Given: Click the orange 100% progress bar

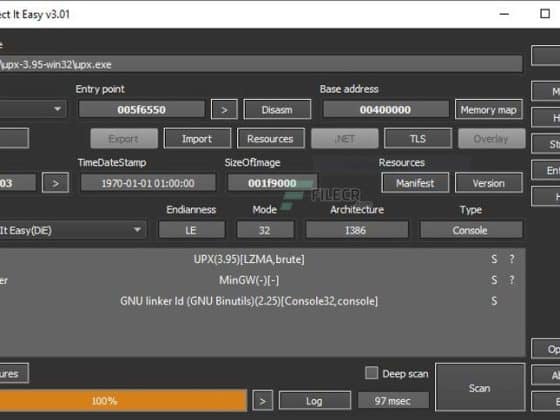Looking at the screenshot, I should pos(123,400).
